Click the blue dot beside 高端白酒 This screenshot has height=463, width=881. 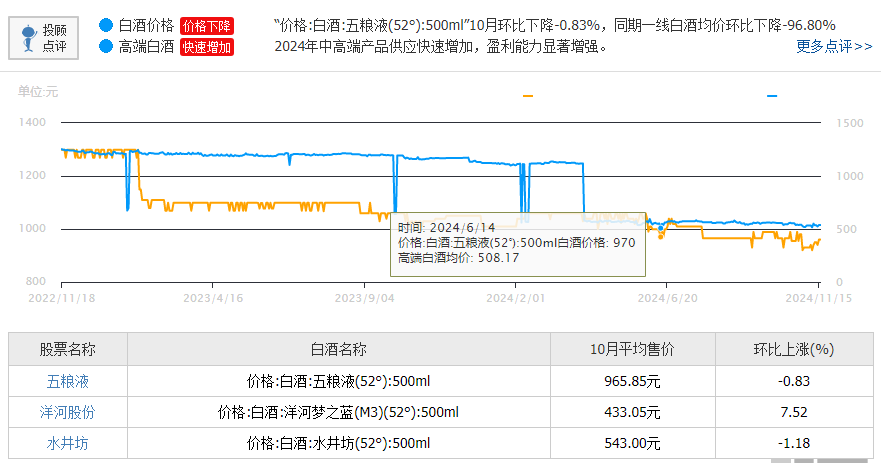click(x=106, y=46)
